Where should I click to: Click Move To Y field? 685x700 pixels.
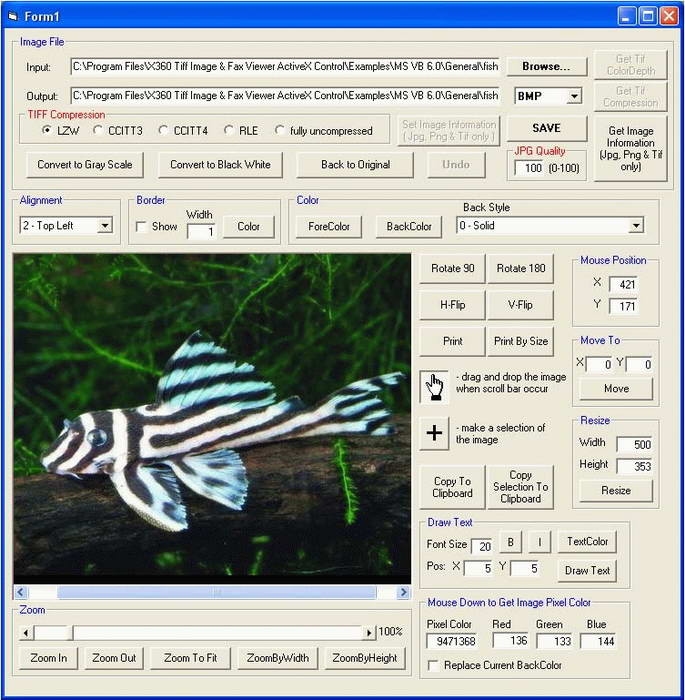639,364
